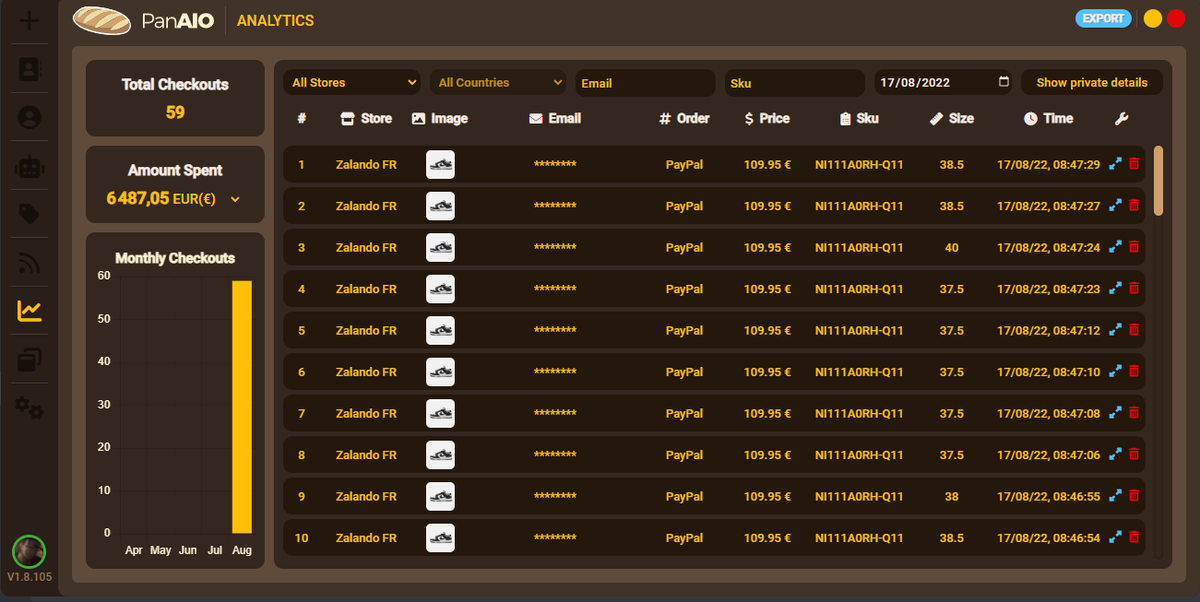Expand row 4 checkout details
Screen dimensions: 1200x602
click(1115, 289)
